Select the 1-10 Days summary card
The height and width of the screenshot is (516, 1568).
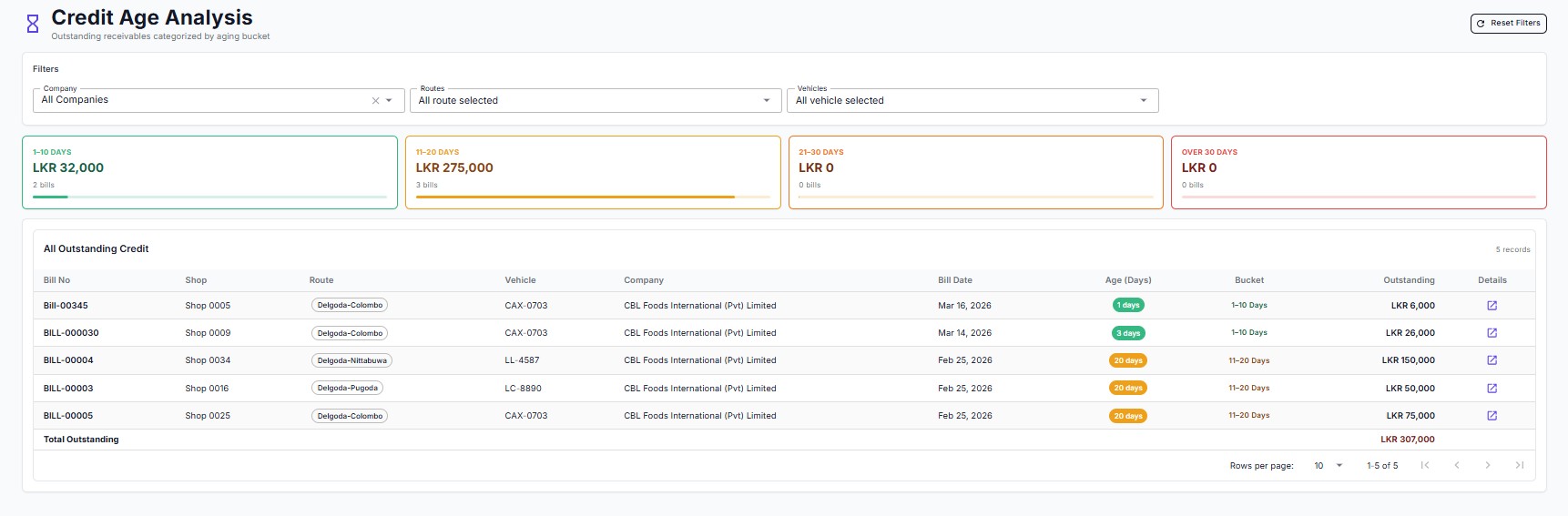pos(209,172)
